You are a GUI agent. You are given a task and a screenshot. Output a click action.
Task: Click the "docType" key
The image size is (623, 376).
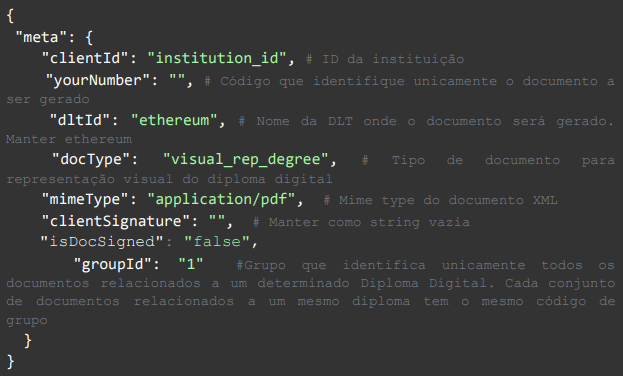[x=91, y=160]
